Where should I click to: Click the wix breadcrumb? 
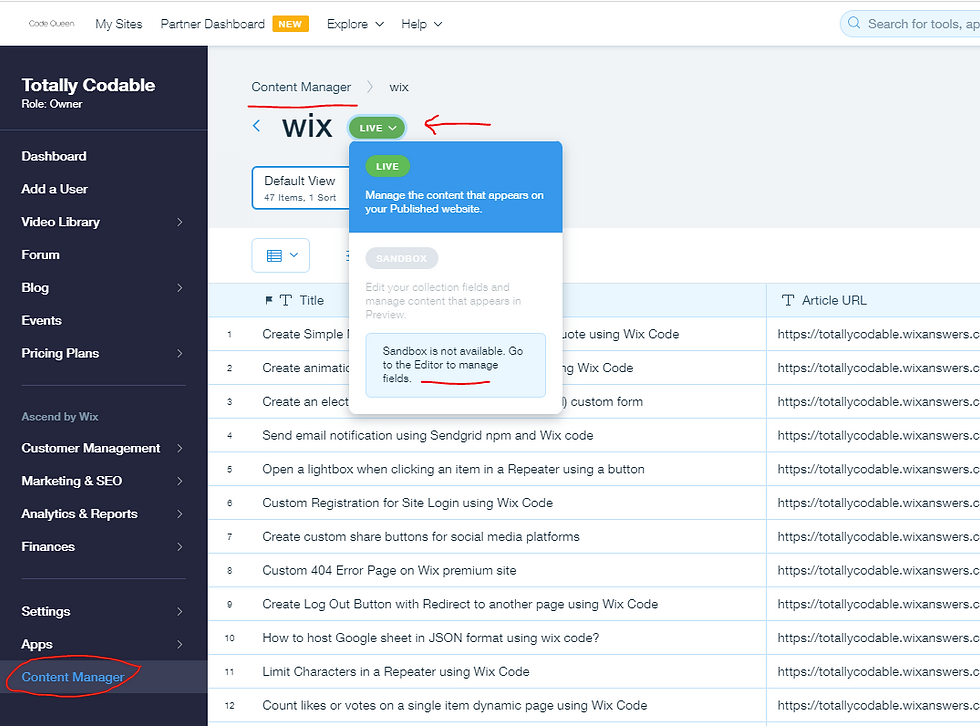point(399,87)
